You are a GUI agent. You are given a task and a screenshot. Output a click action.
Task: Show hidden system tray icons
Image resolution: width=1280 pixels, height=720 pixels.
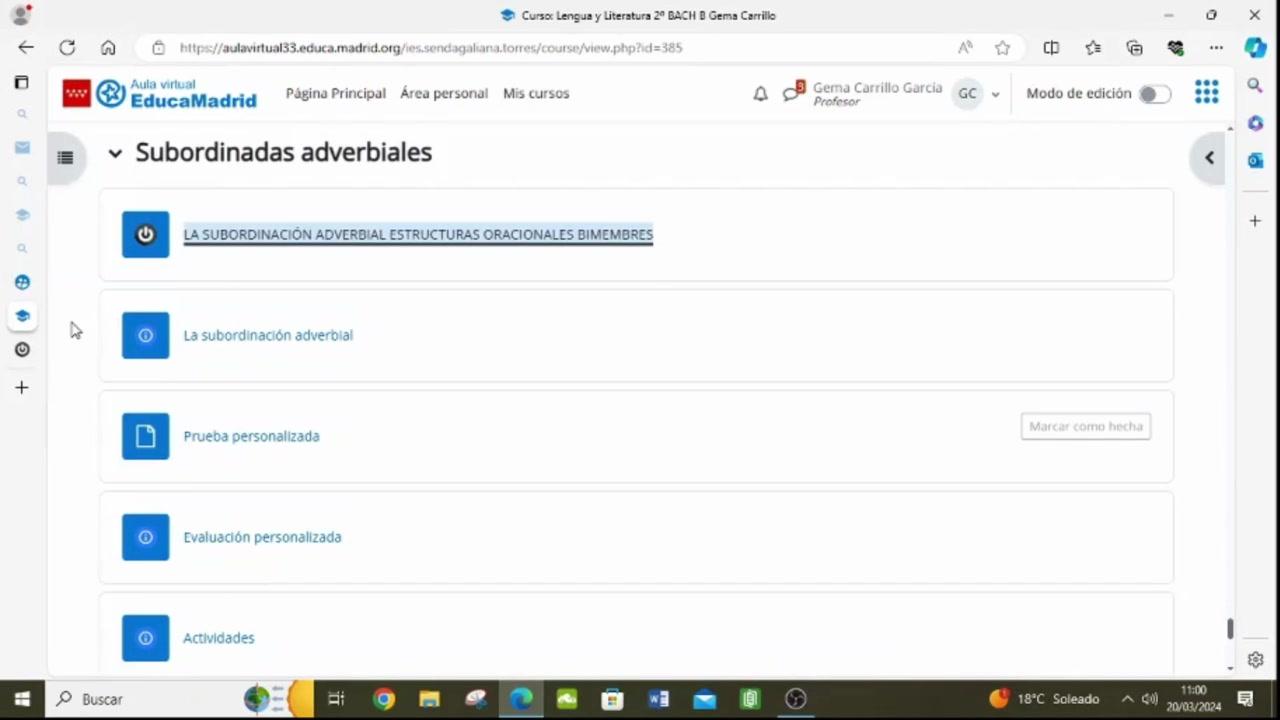click(x=1127, y=699)
